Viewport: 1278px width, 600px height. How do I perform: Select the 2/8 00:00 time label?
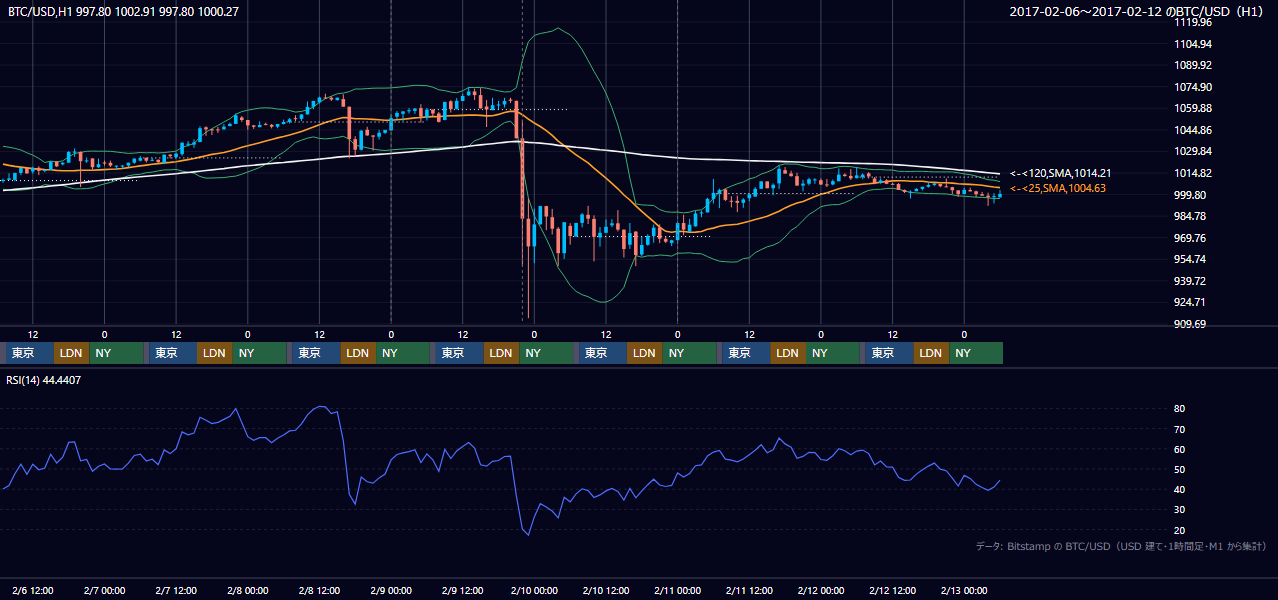[x=247, y=590]
